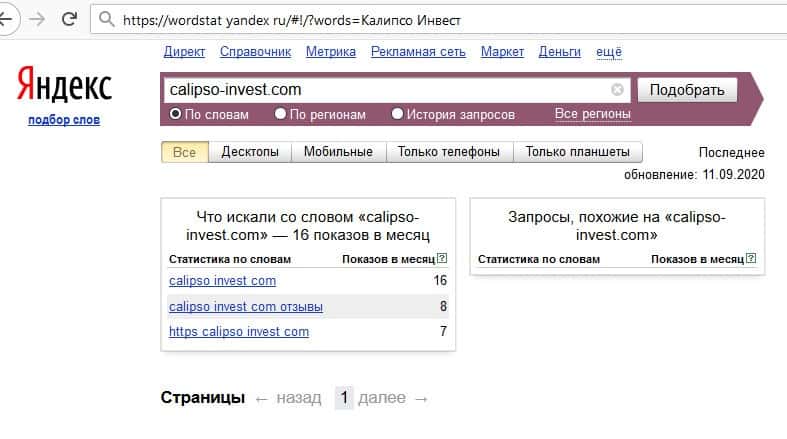Click the browser reload icon
The image size is (787, 439).
pyautogui.click(x=69, y=19)
